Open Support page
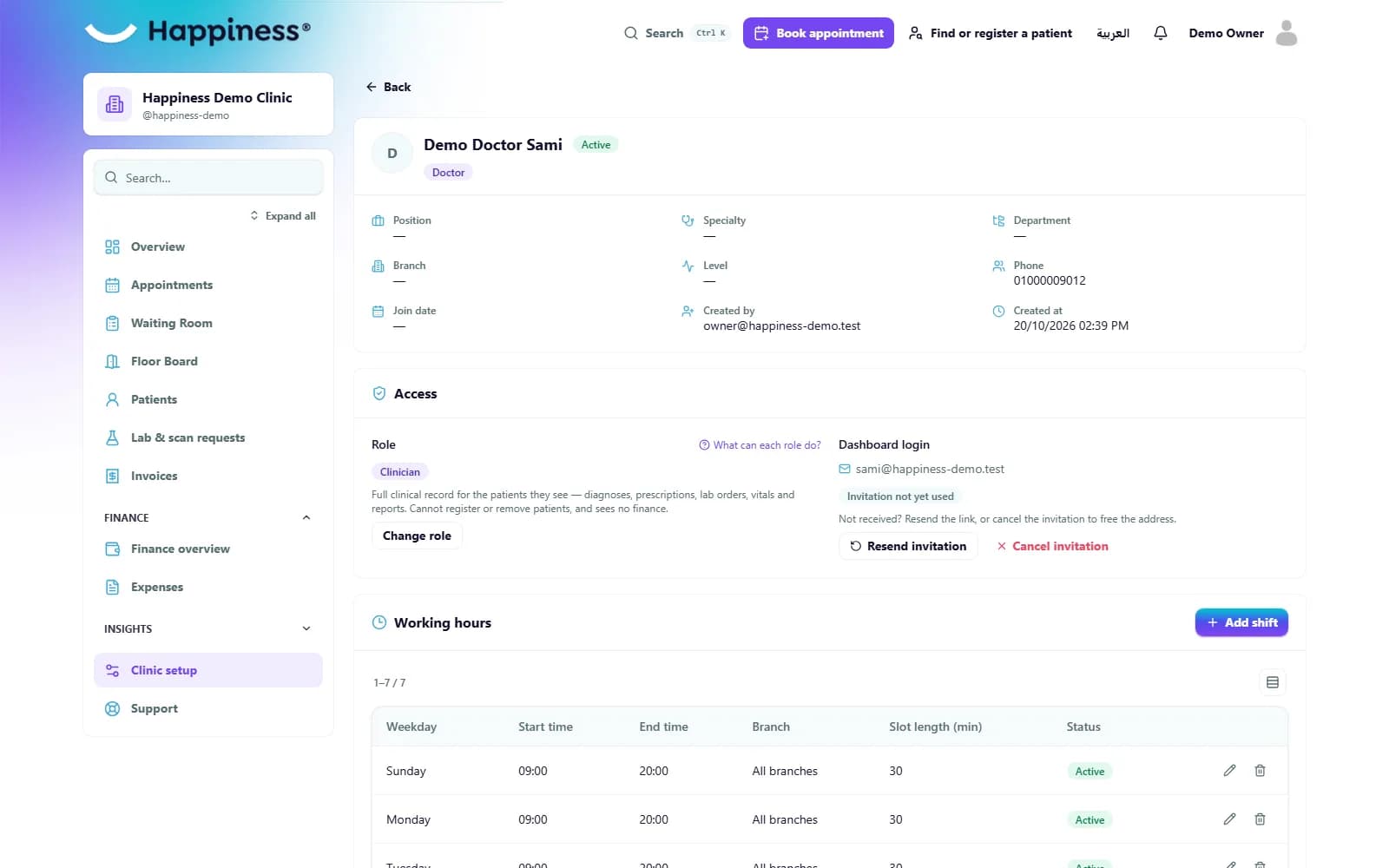The height and width of the screenshot is (868, 1389). (x=208, y=708)
